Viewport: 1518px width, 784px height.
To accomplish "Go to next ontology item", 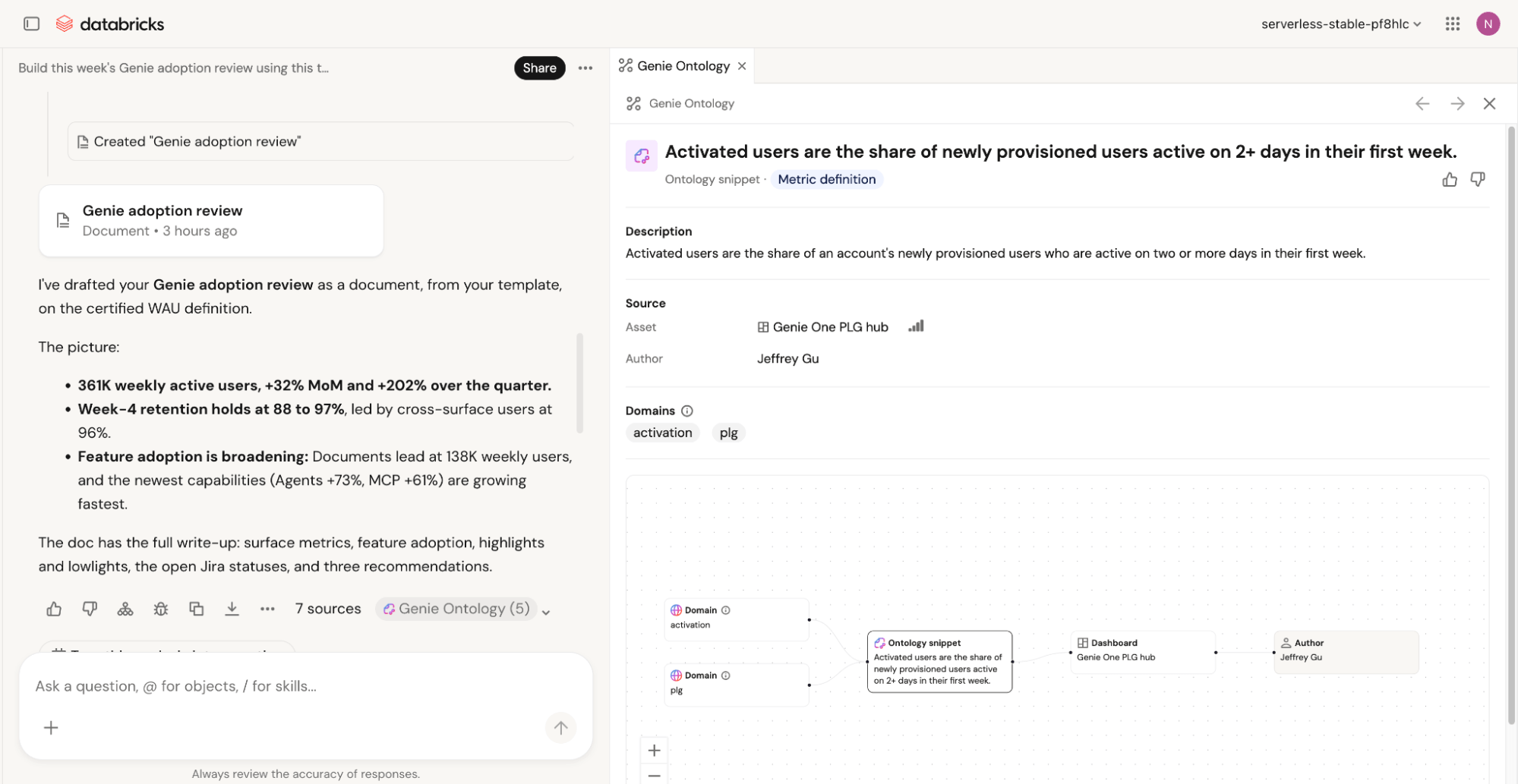I will pyautogui.click(x=1457, y=103).
